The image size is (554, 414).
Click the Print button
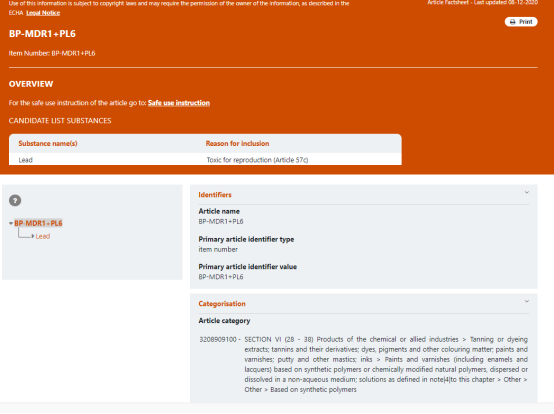[x=521, y=22]
